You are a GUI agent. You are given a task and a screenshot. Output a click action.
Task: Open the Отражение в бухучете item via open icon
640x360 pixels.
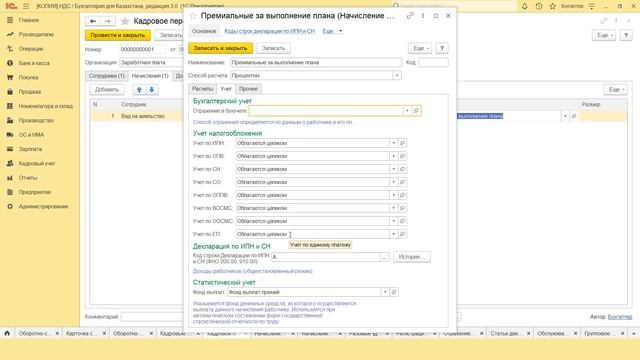coord(416,111)
